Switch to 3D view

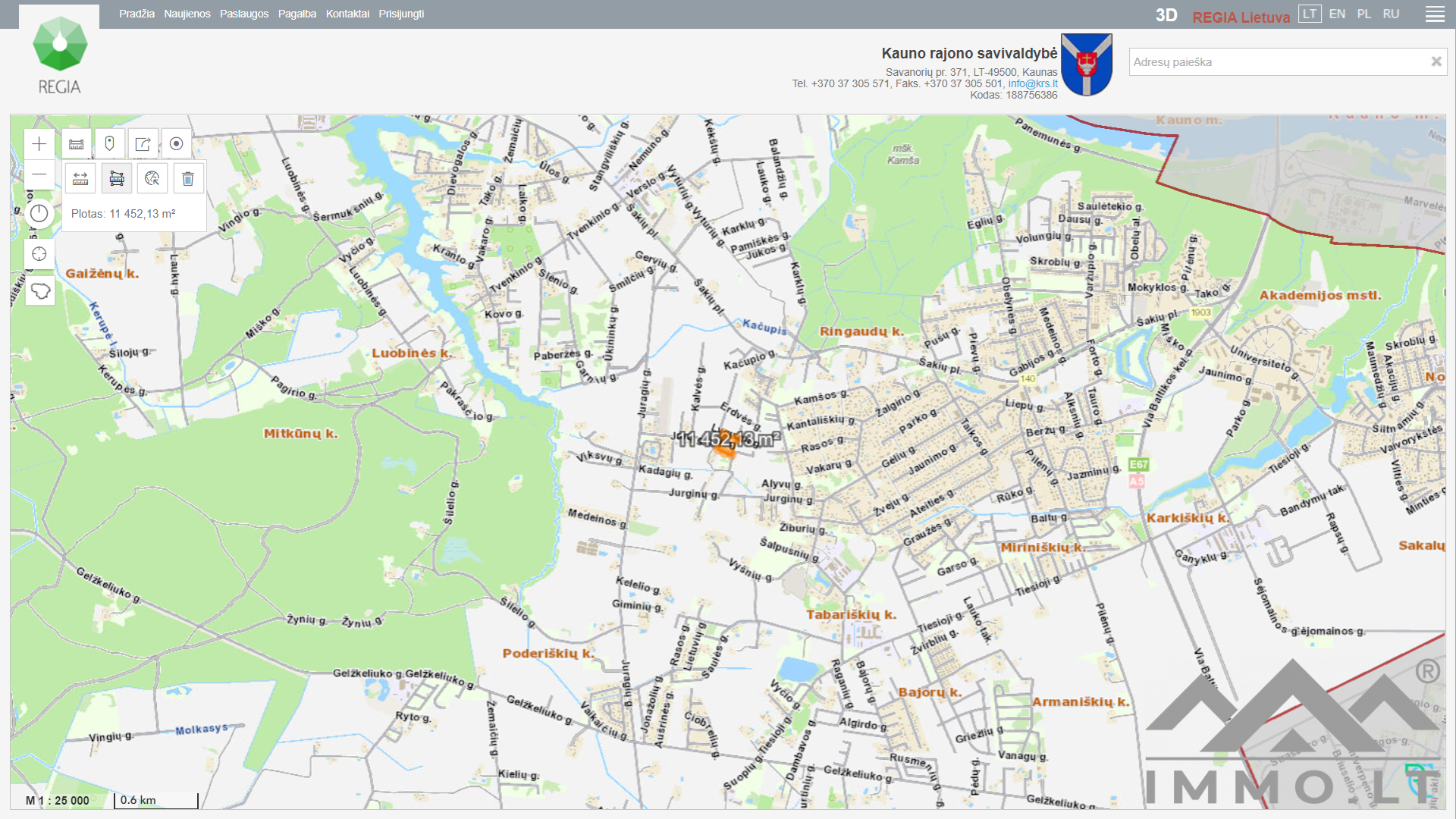[1166, 15]
